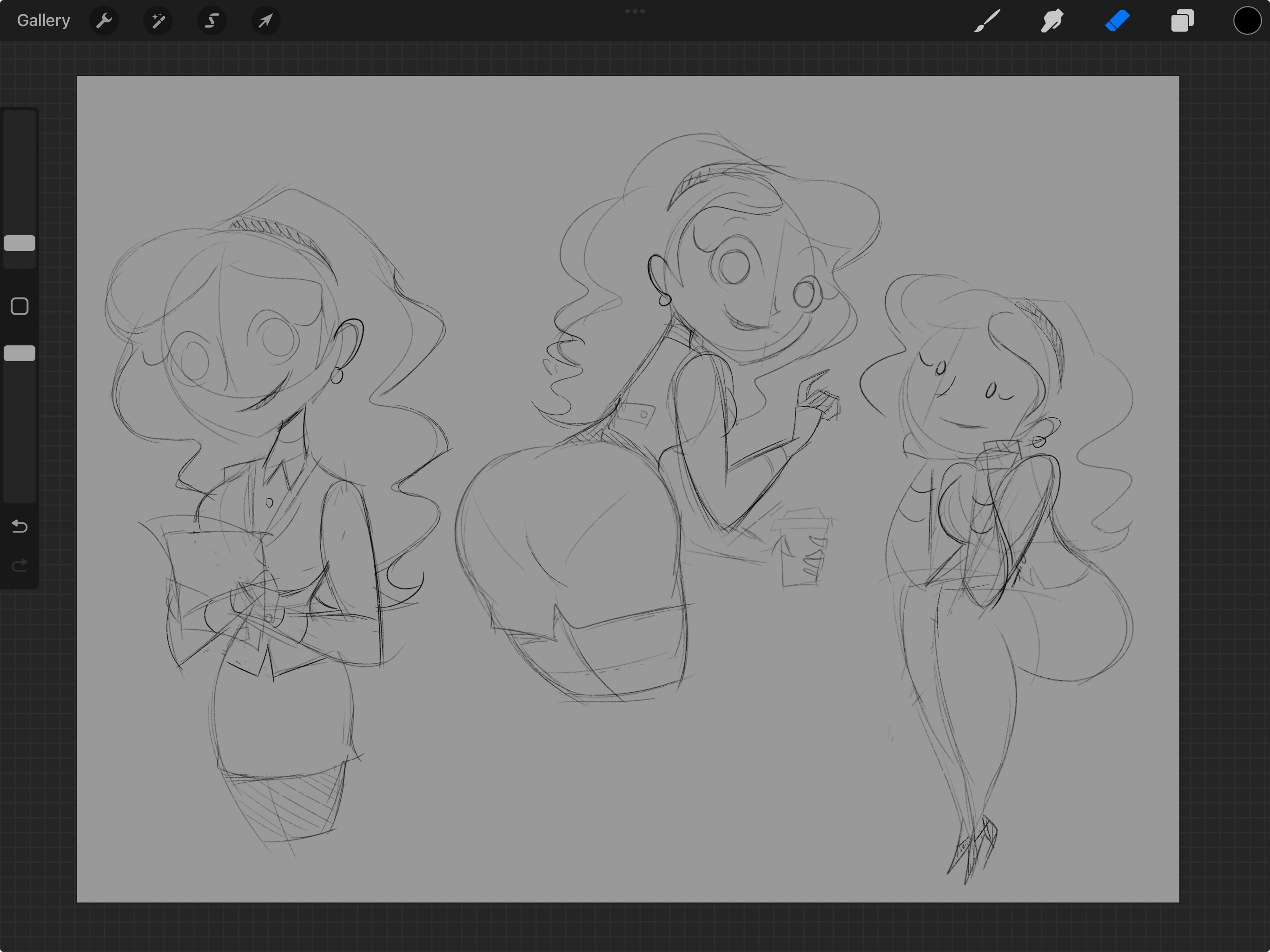
Task: Tap the three-dot handle at top center
Action: [635, 11]
